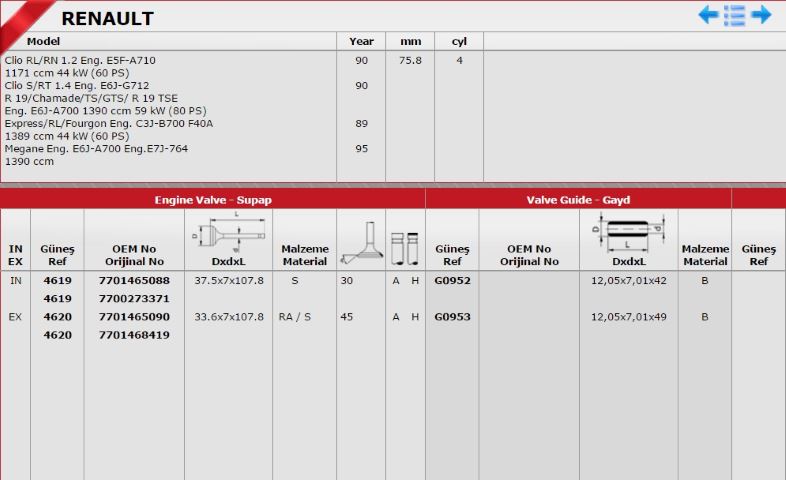
Task: Click the engine valve dimension diagram
Action: (x=229, y=232)
